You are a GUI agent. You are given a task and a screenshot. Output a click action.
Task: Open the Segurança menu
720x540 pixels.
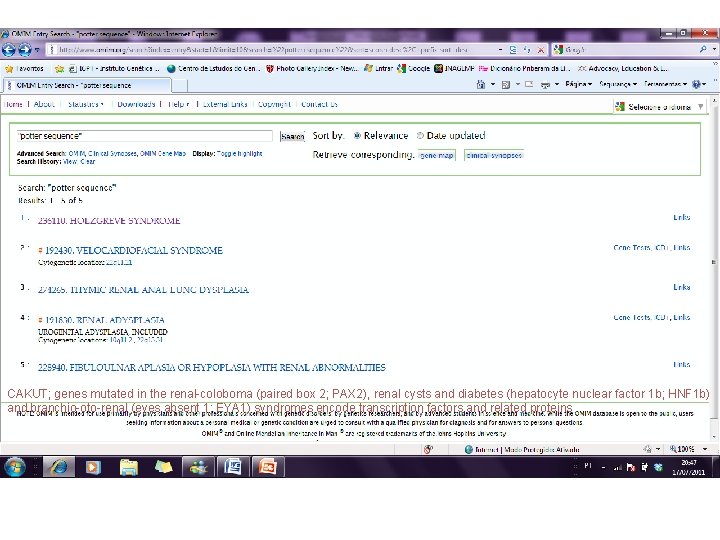pos(618,84)
